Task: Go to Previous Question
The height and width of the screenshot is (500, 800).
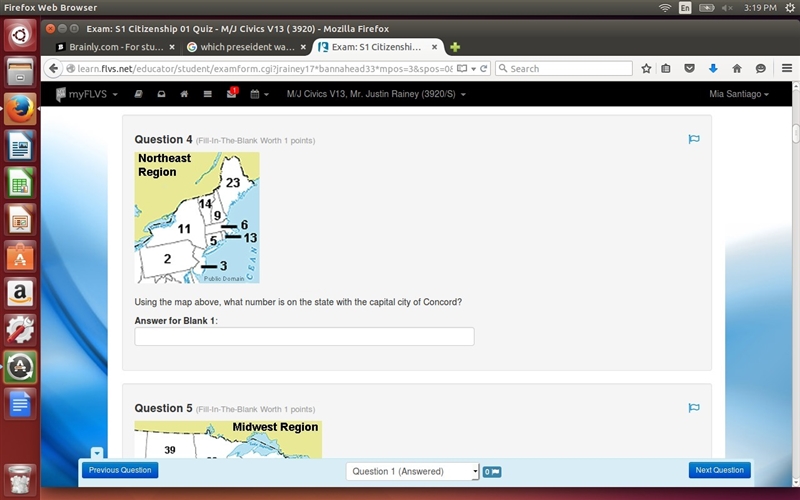Action: click(x=120, y=470)
